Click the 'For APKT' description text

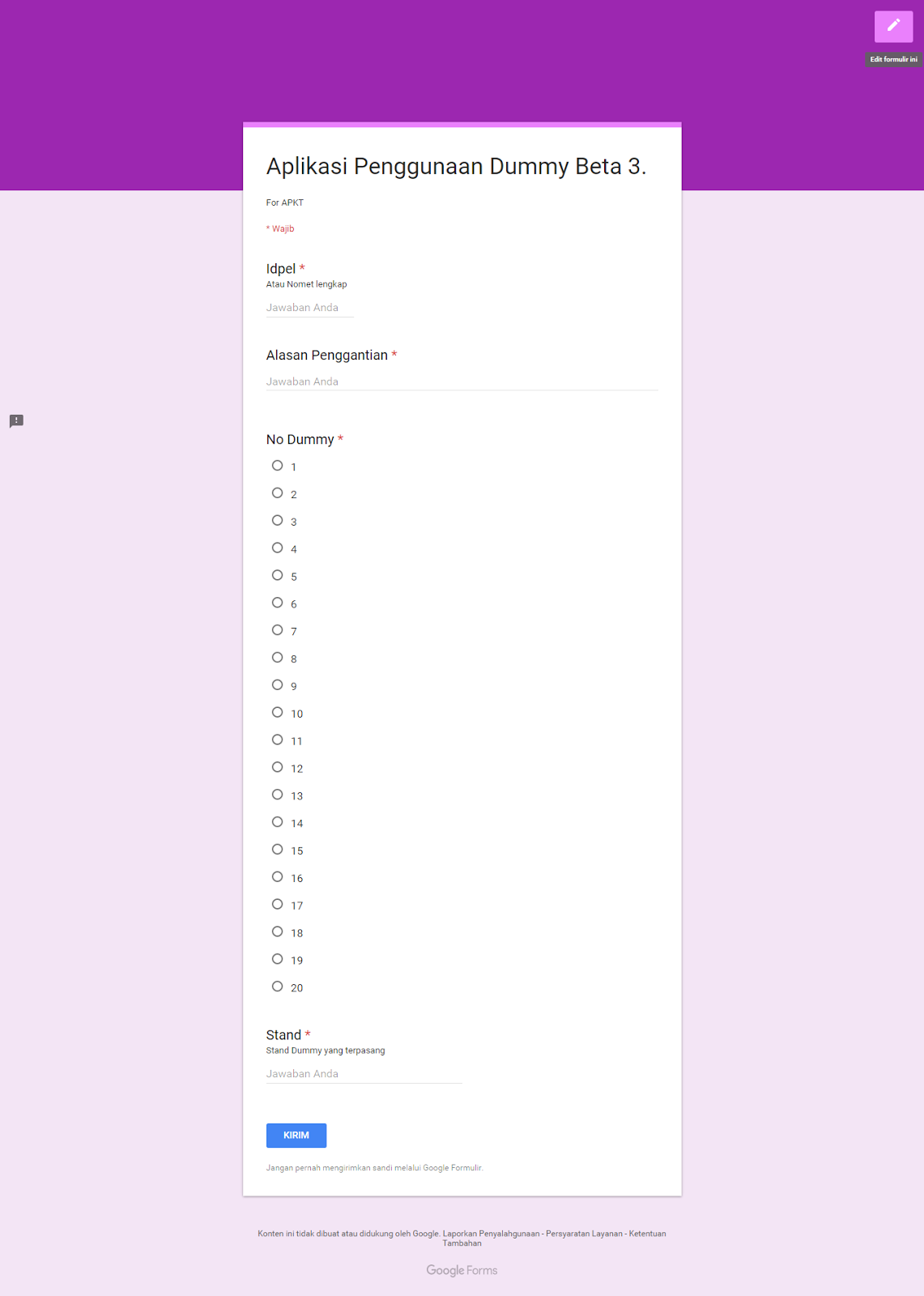285,202
